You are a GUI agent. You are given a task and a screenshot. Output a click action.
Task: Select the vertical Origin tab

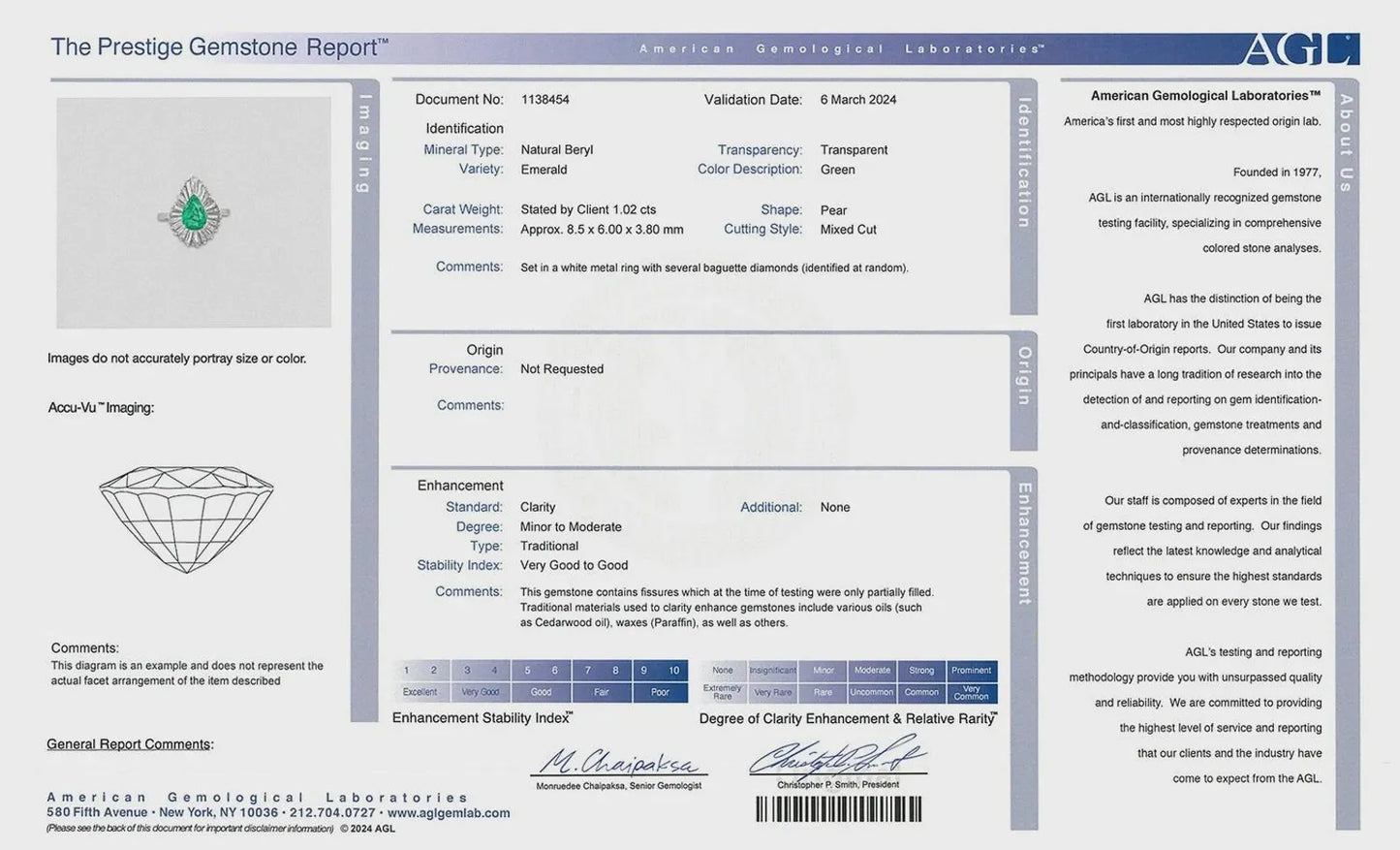point(1024,376)
